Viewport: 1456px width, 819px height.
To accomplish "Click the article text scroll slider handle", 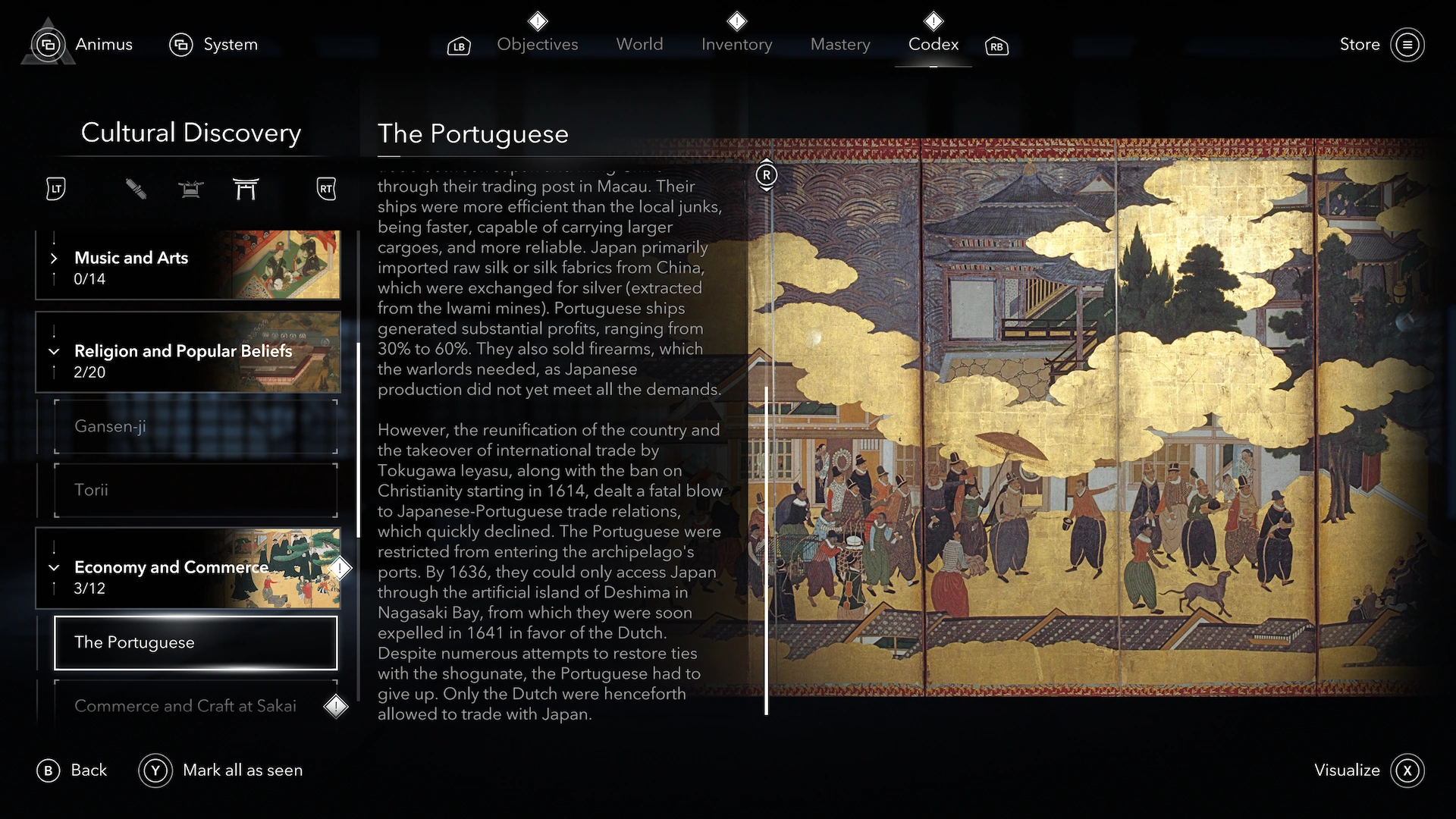I will click(767, 175).
